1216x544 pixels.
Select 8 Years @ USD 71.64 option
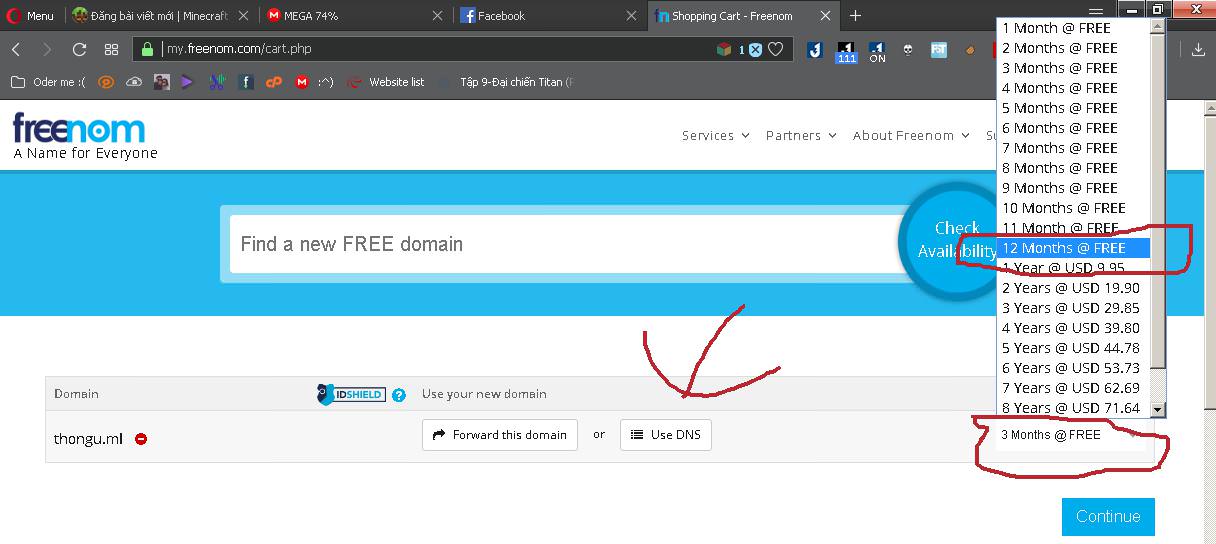[x=1074, y=408]
